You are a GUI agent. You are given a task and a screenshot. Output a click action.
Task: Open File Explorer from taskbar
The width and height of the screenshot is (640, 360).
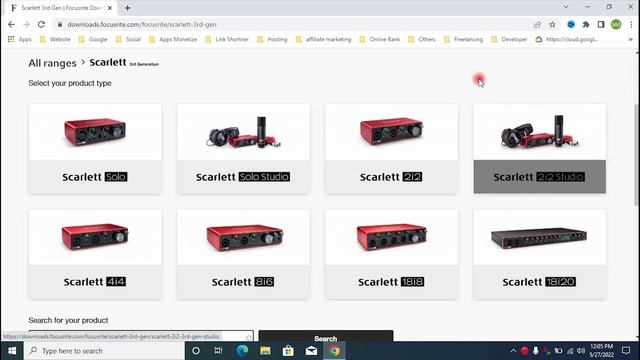[x=265, y=351]
